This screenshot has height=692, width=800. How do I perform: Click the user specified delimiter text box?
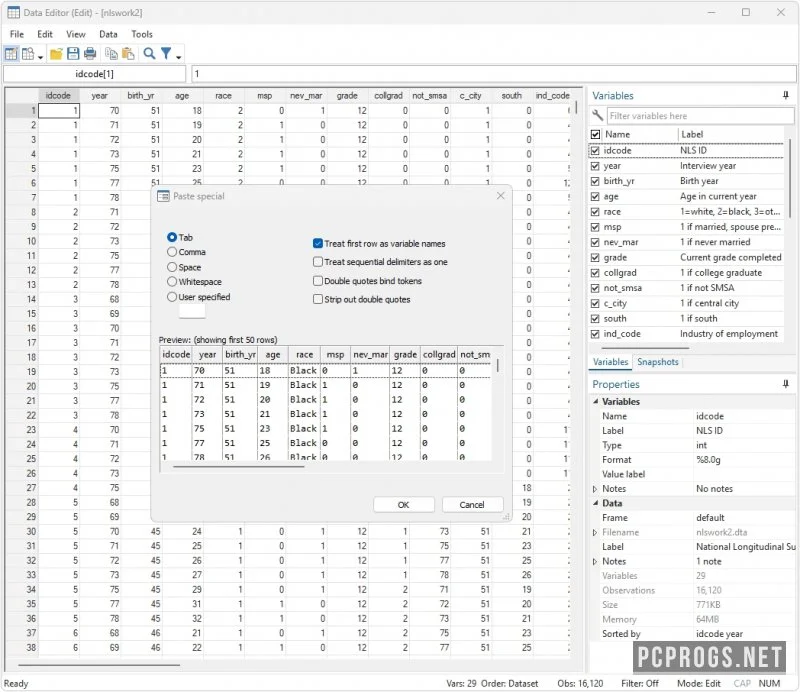tap(192, 311)
